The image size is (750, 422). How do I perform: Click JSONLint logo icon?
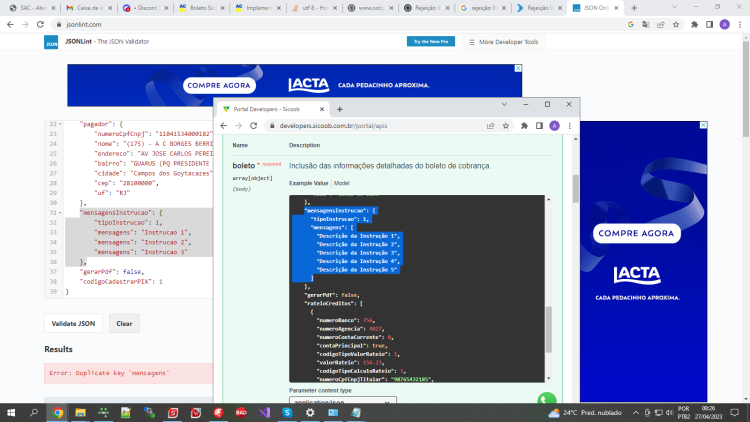51,42
